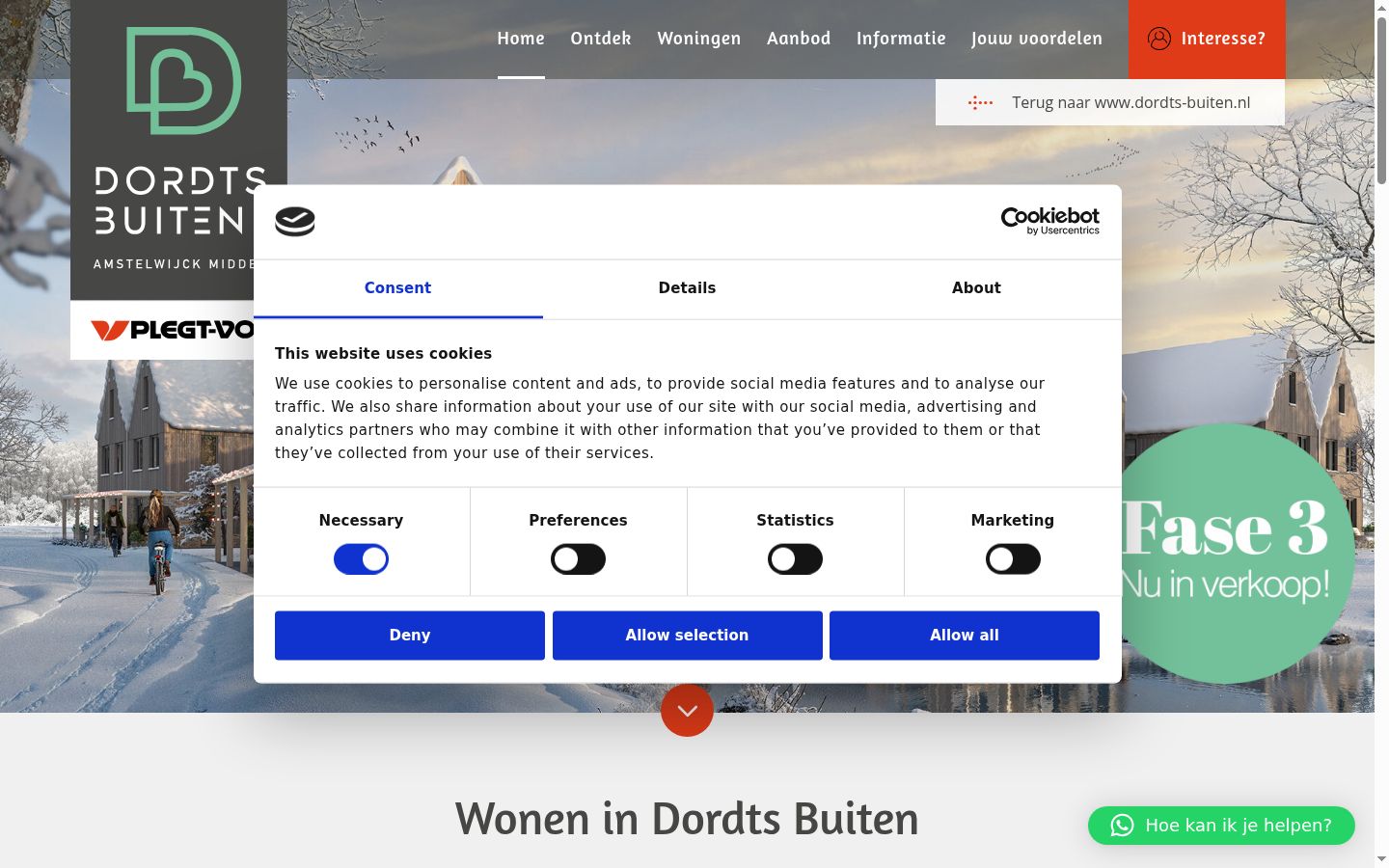
Task: Click the red down-chevron scroll button
Action: (687, 711)
